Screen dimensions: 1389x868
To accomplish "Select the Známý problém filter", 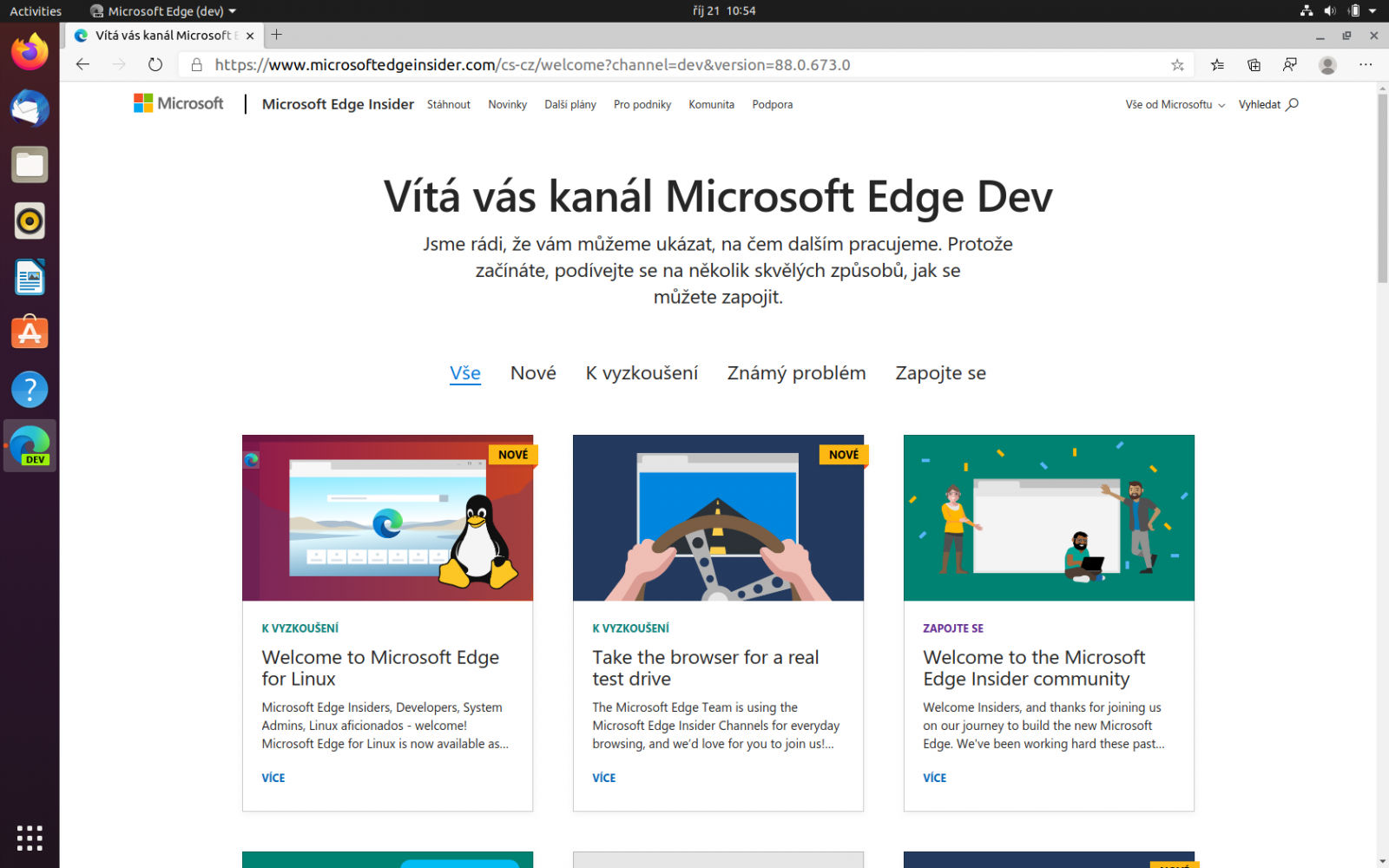I will point(795,373).
